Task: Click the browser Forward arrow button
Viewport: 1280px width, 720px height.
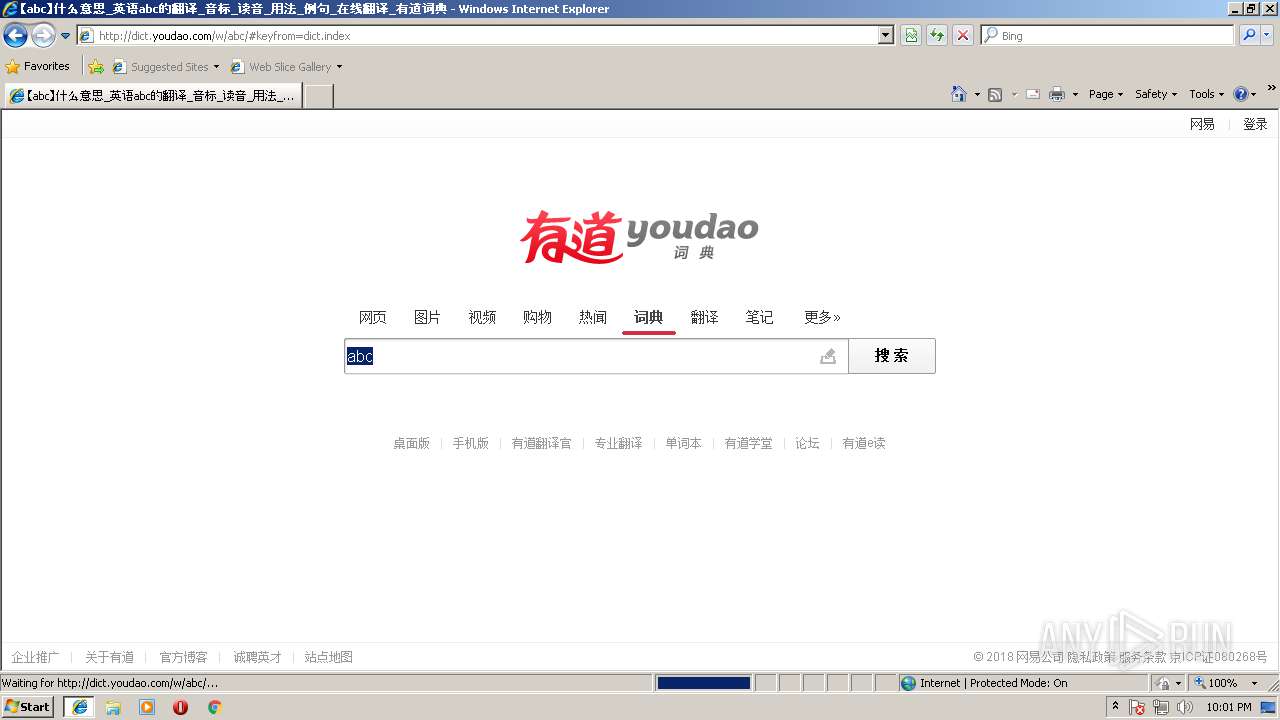Action: (x=43, y=36)
